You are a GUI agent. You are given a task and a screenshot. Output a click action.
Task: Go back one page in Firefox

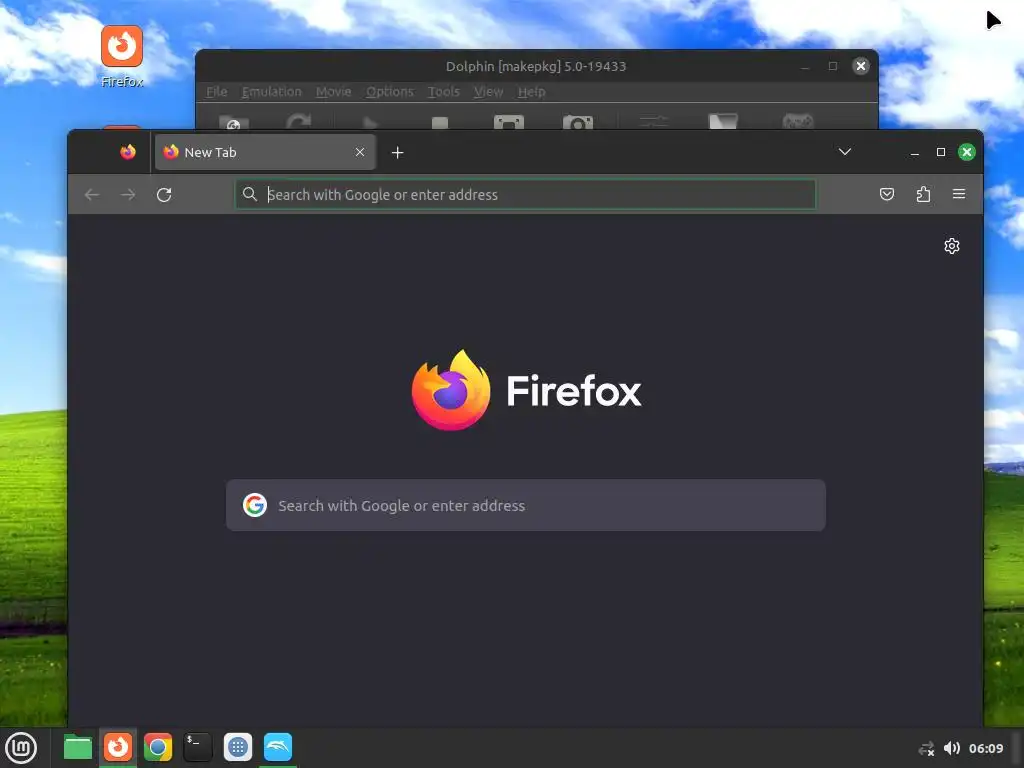point(92,195)
